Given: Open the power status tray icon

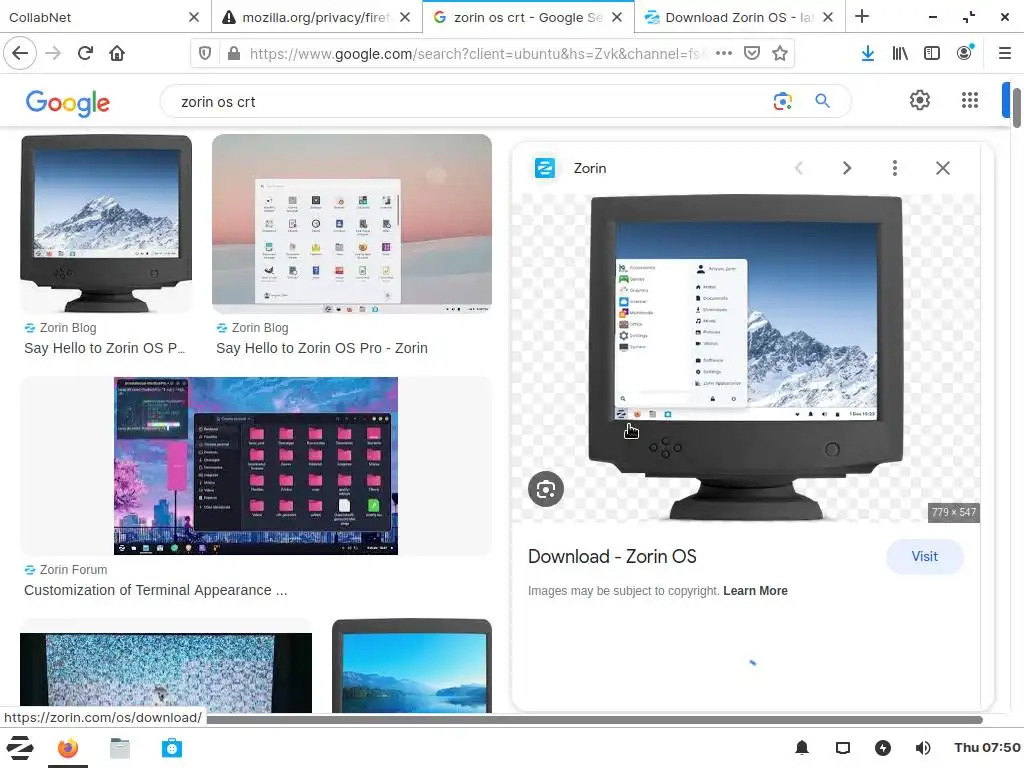Looking at the screenshot, I should pos(883,748).
